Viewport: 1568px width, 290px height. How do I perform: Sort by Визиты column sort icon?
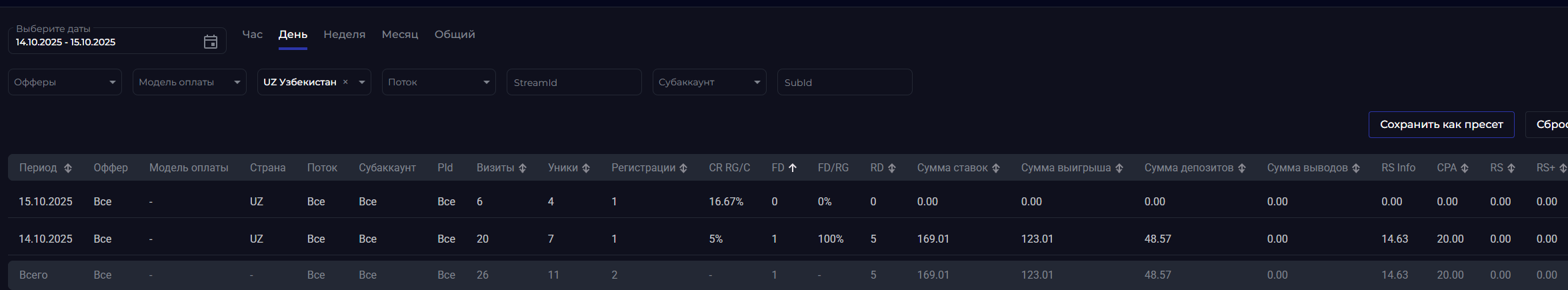(523, 168)
